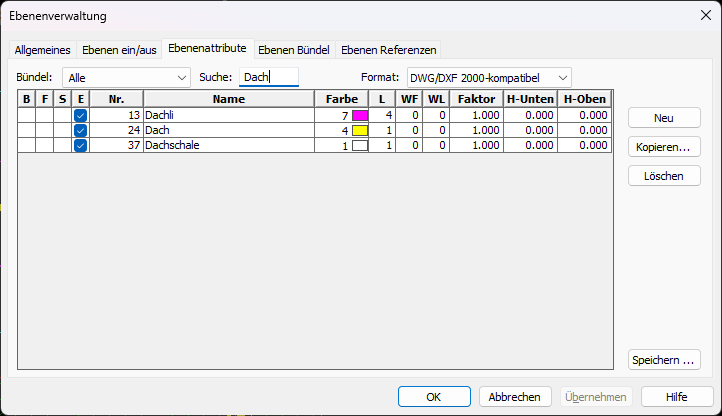Open the Ebenen ein/aus tab
The height and width of the screenshot is (416, 722).
coord(119,50)
